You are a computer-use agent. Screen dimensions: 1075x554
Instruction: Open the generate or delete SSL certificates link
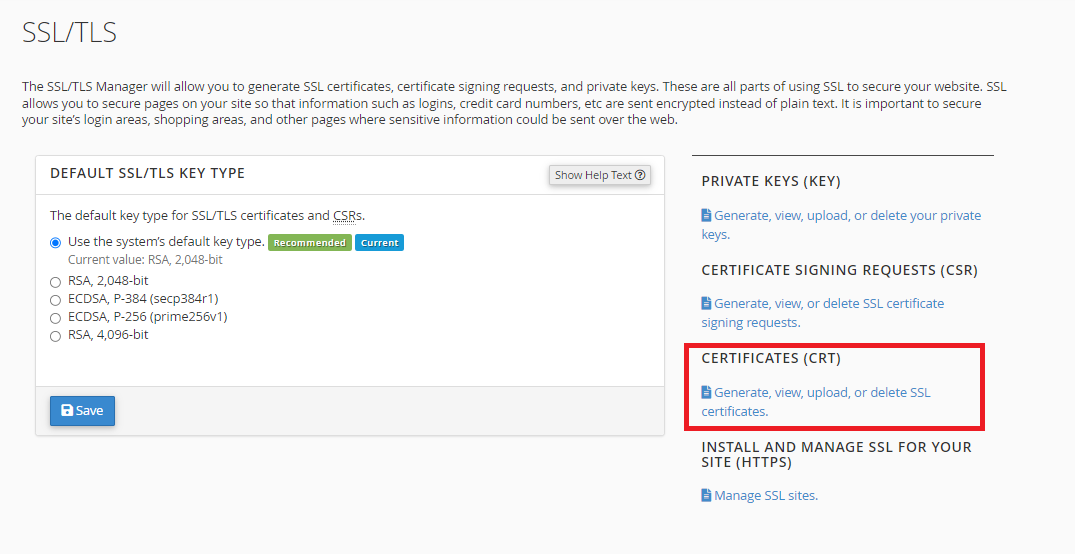(x=816, y=402)
